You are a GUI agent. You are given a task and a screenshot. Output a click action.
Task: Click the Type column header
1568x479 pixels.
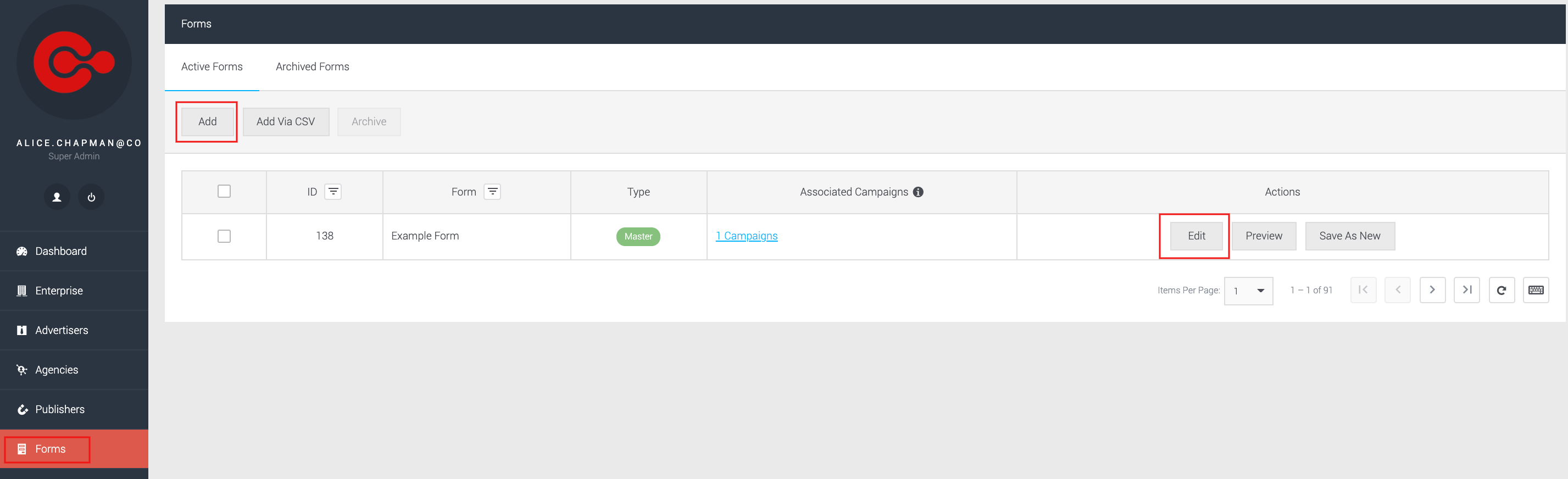pyautogui.click(x=638, y=192)
